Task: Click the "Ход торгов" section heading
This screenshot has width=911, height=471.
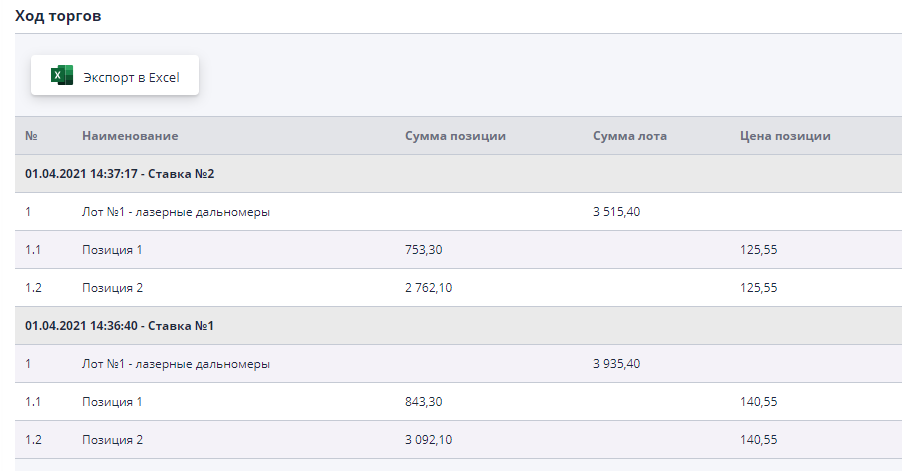Action: [58, 17]
